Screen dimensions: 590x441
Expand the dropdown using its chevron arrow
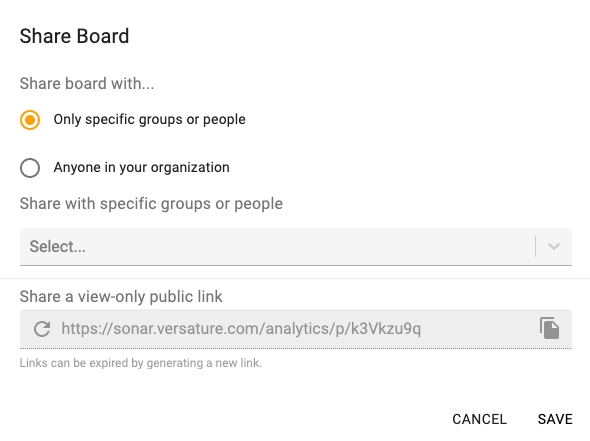click(x=554, y=247)
